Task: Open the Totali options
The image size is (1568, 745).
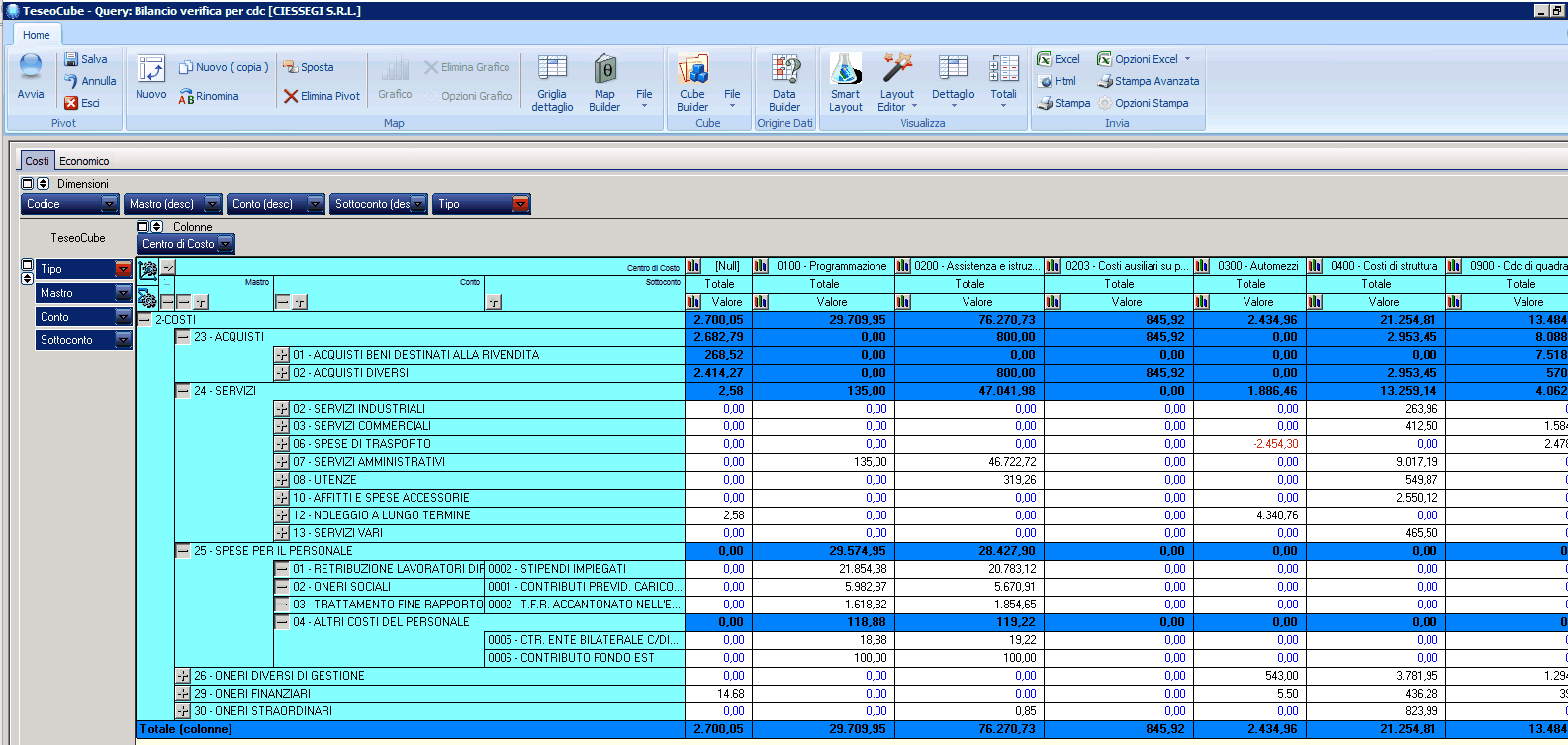Action: [x=1004, y=79]
